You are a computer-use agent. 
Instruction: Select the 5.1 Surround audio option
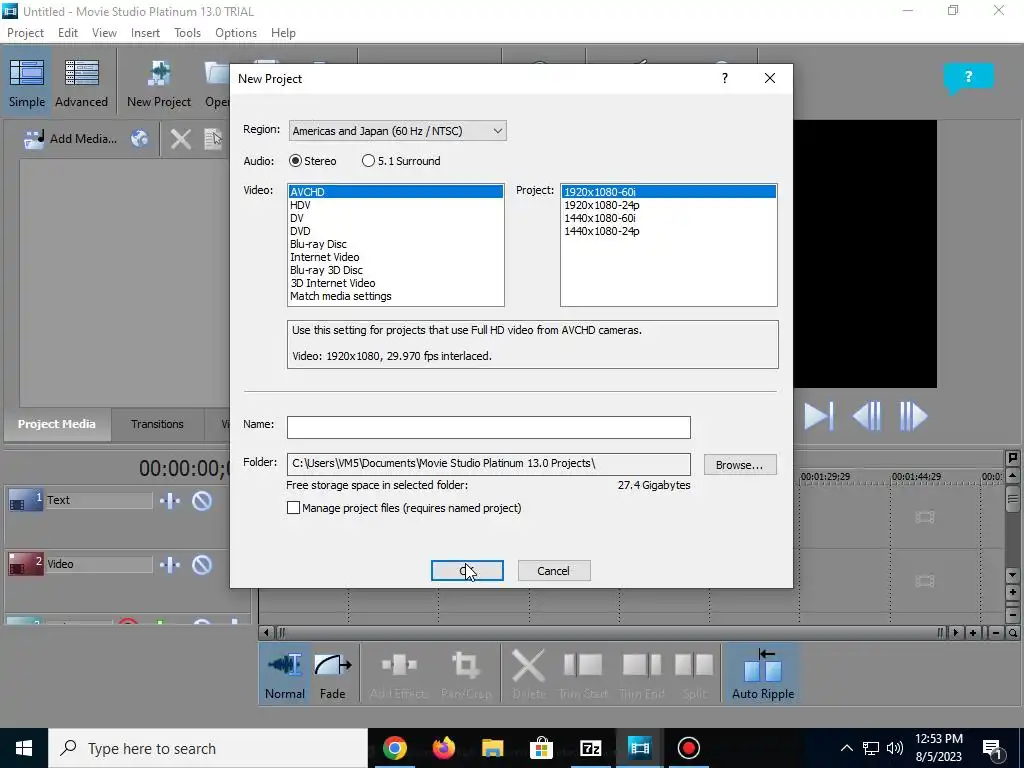[401, 161]
